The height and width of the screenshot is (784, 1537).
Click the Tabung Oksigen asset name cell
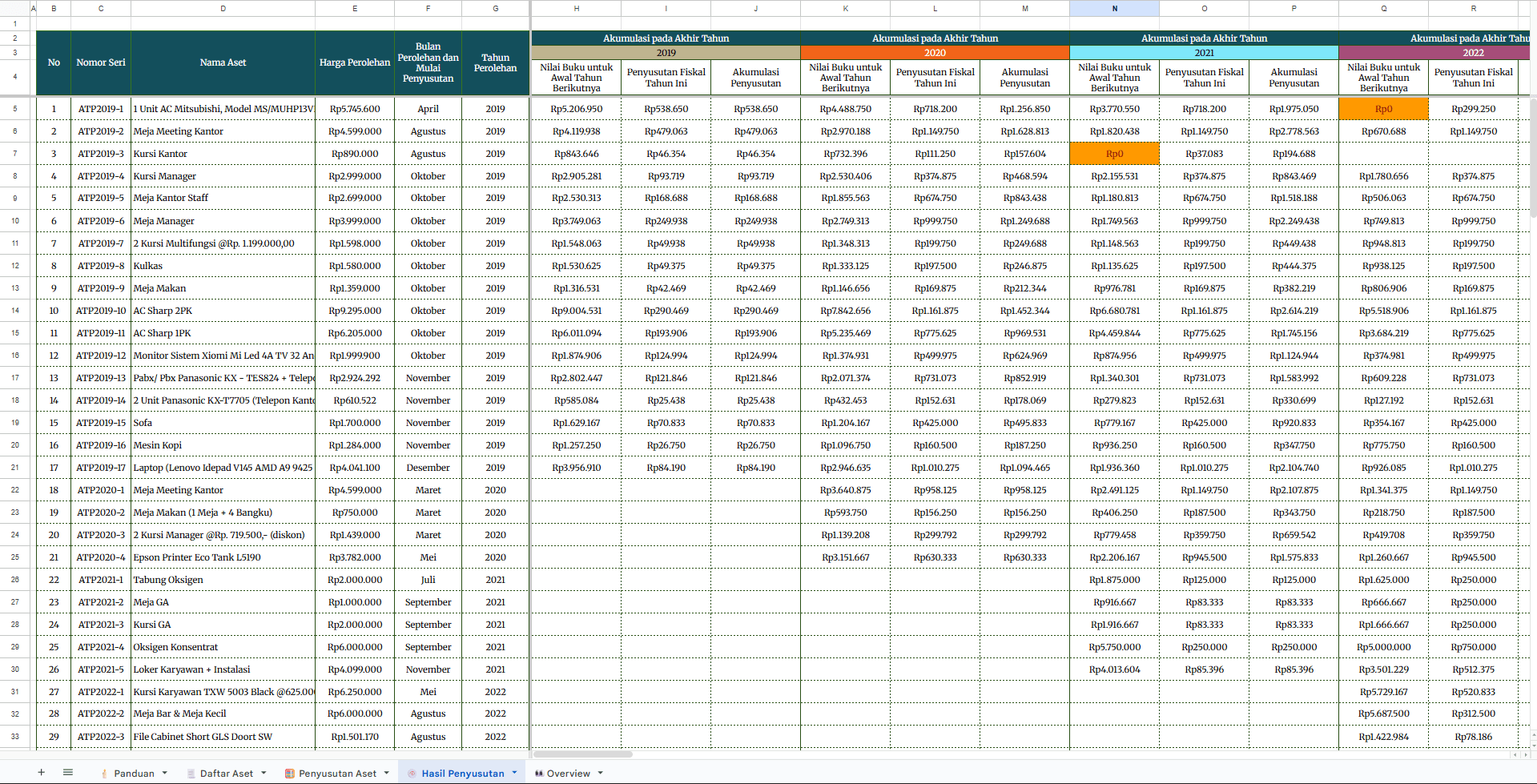pyautogui.click(x=223, y=579)
